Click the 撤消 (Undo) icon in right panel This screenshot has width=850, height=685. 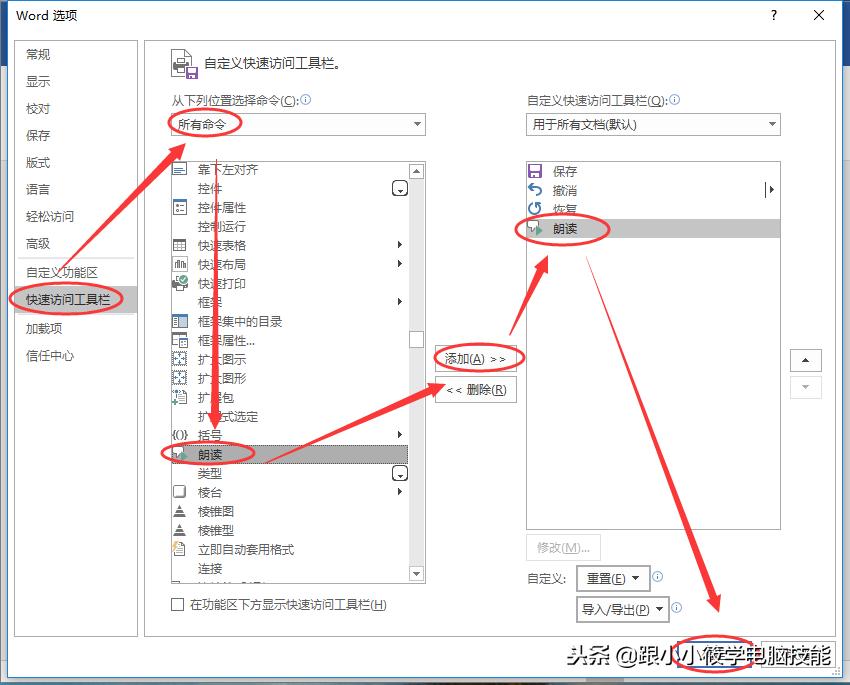[536, 189]
